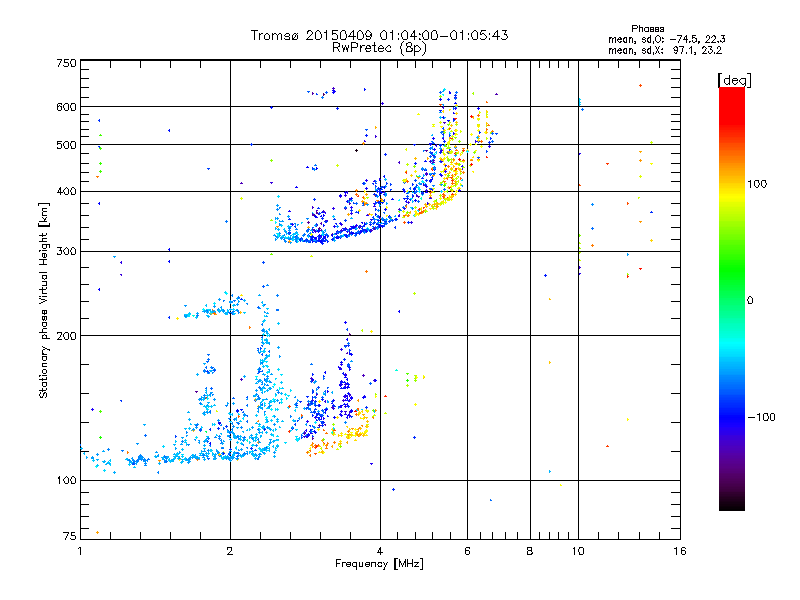Click the x-axis tick label '8'
Screen dimensions: 800x600
tap(530, 551)
